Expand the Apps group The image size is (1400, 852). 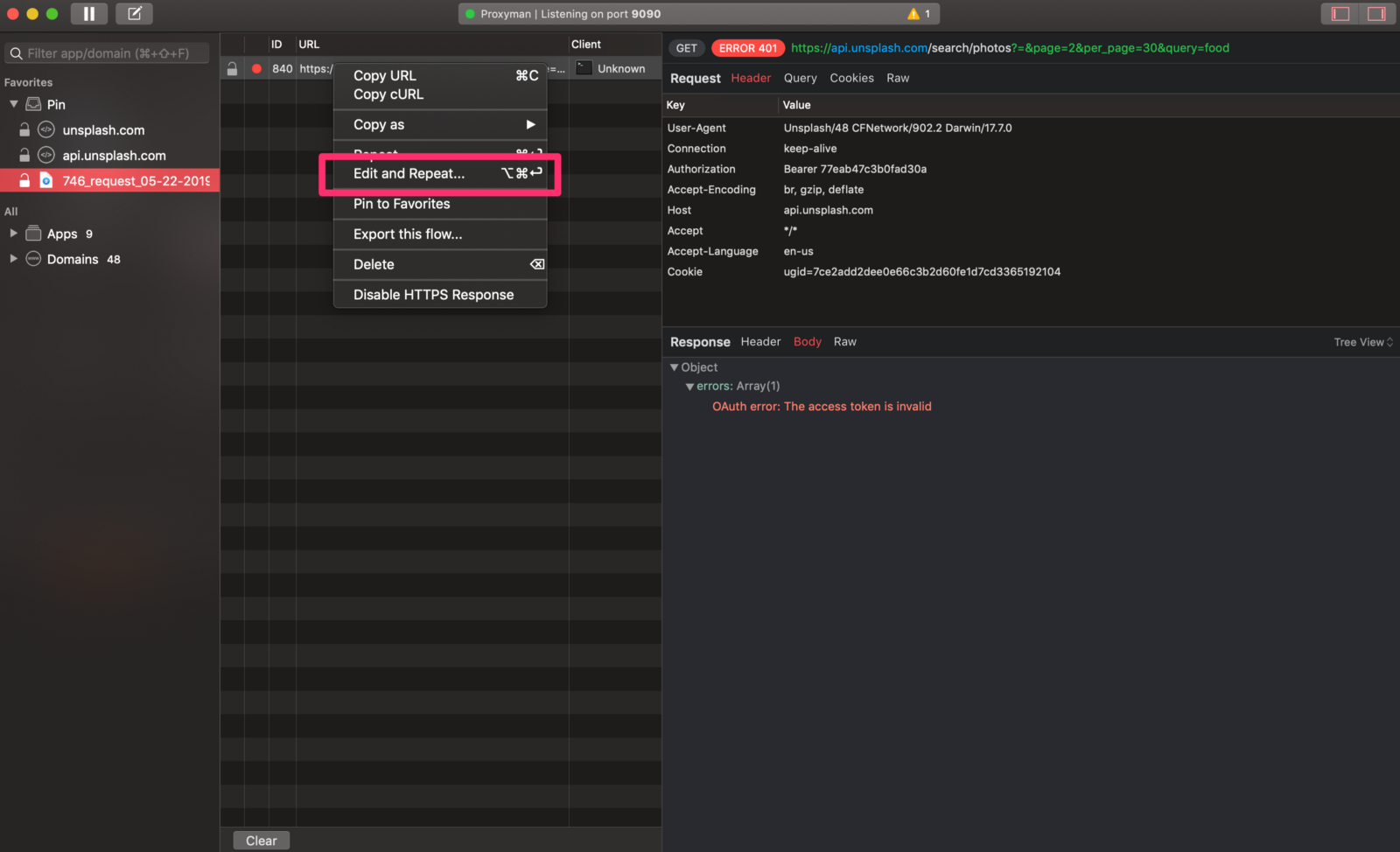tap(13, 234)
